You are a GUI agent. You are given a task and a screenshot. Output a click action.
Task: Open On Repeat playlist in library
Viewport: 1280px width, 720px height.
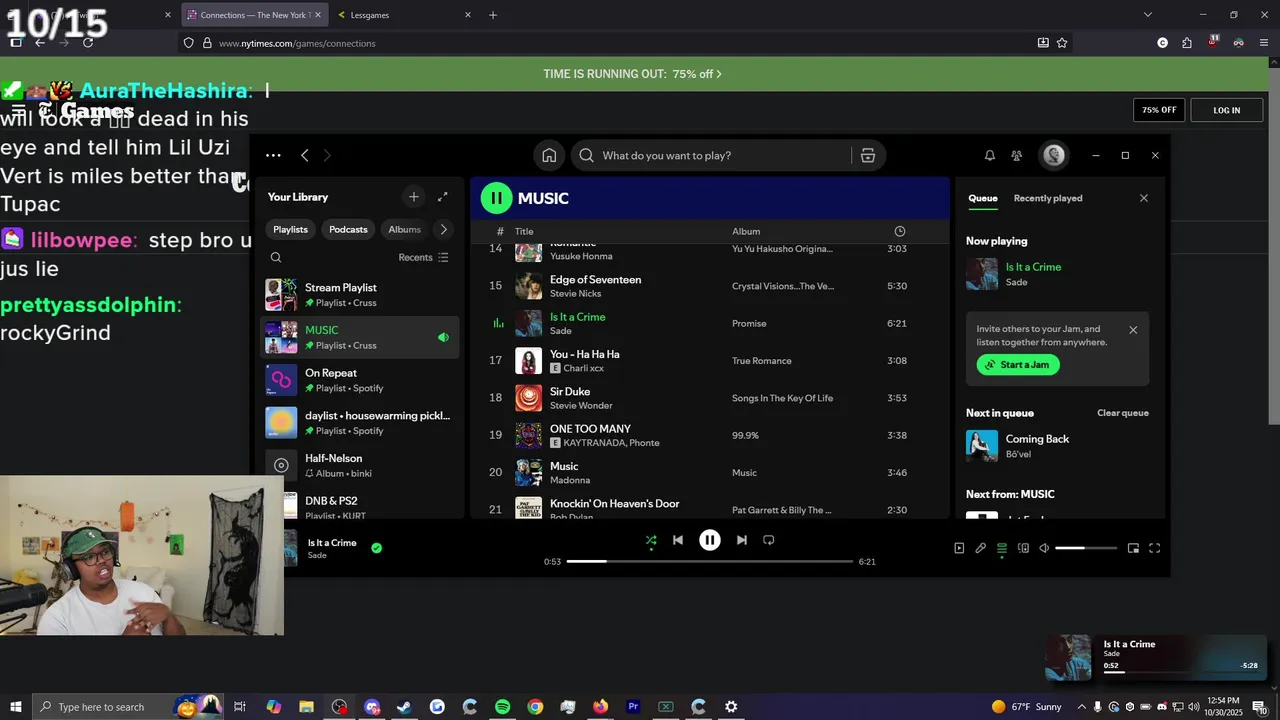pos(360,380)
